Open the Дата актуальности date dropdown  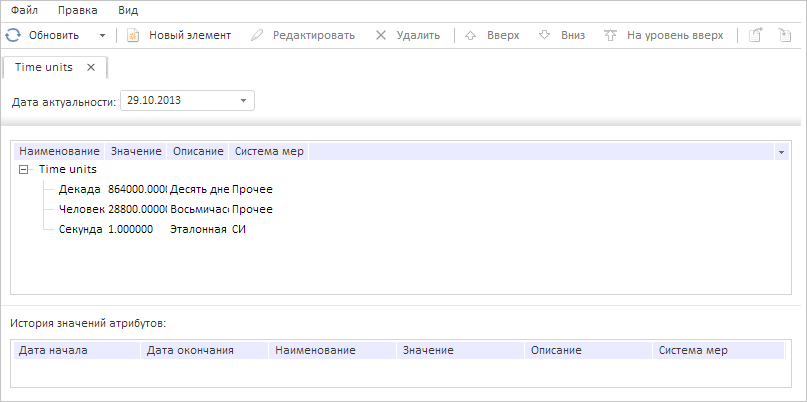tap(243, 100)
